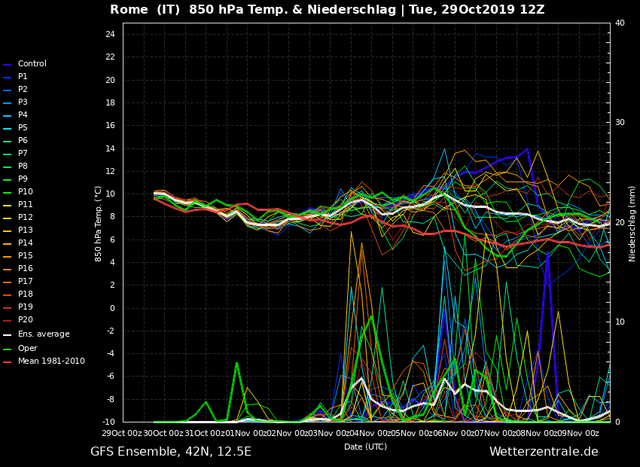Click the 850 hPa Temp. axis label
The width and height of the screenshot is (640, 467).
(98, 224)
